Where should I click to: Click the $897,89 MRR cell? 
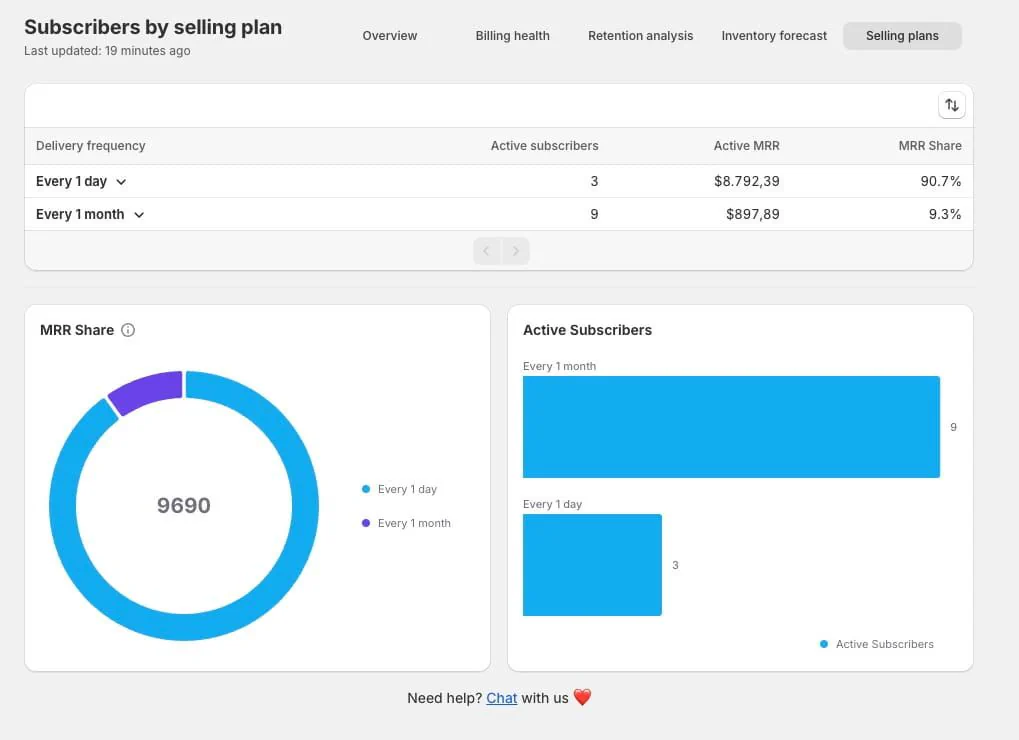[x=753, y=214]
